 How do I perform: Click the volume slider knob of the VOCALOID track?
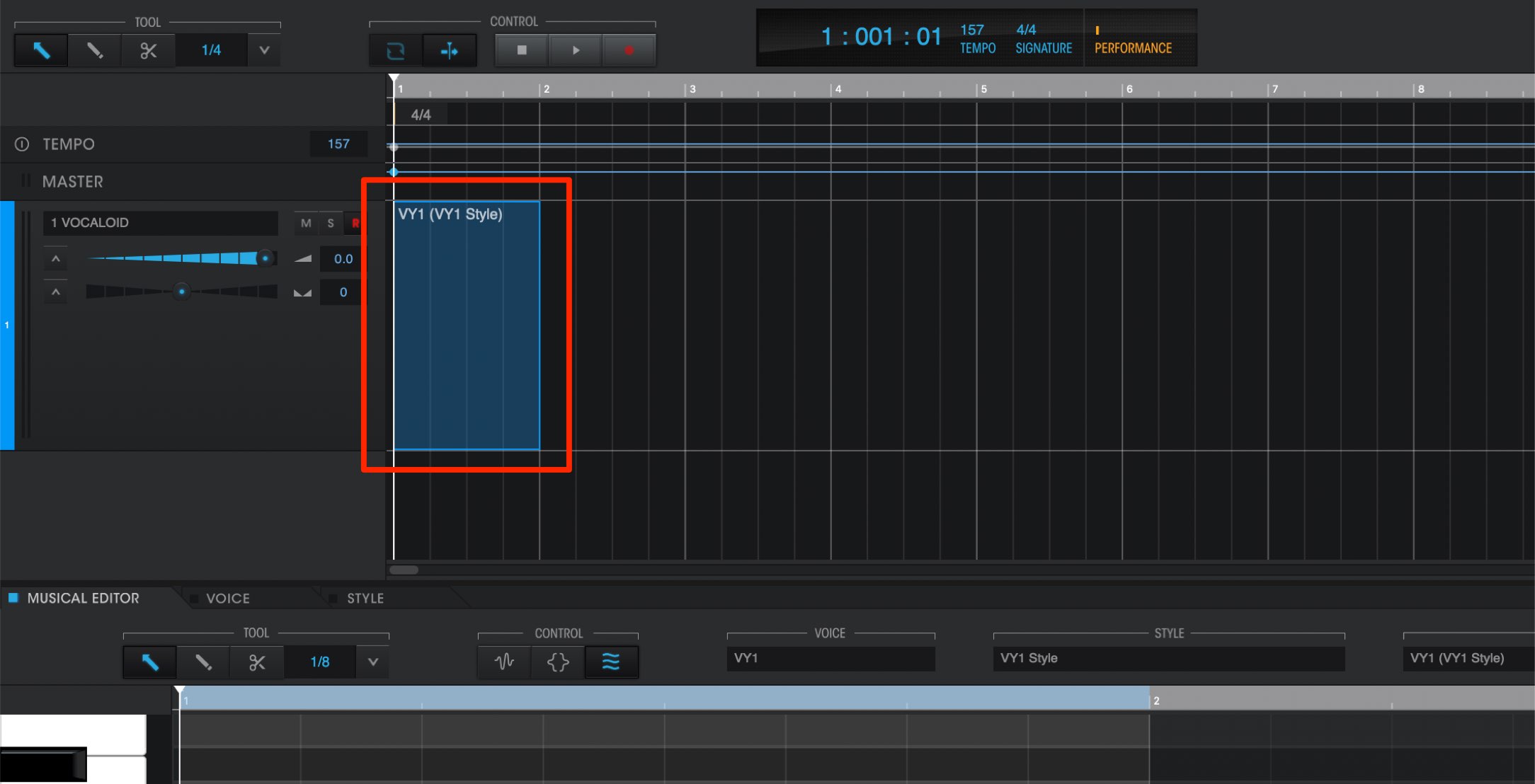pyautogui.click(x=266, y=258)
